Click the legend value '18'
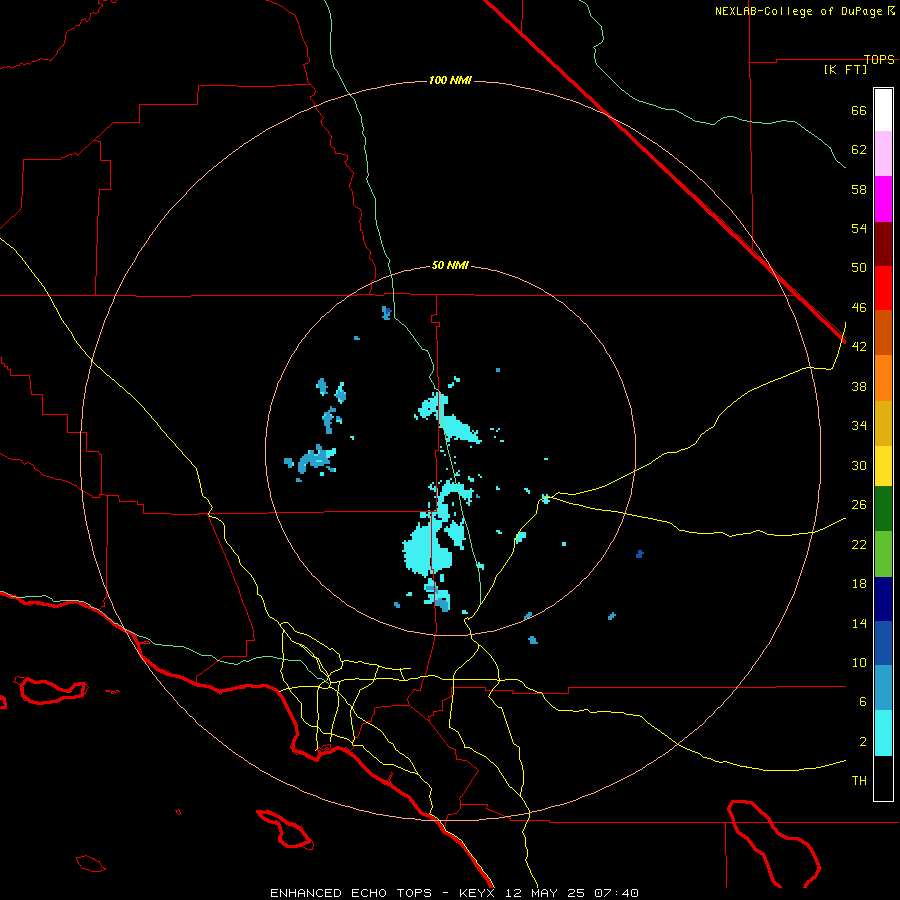This screenshot has height=900, width=900. tap(859, 584)
